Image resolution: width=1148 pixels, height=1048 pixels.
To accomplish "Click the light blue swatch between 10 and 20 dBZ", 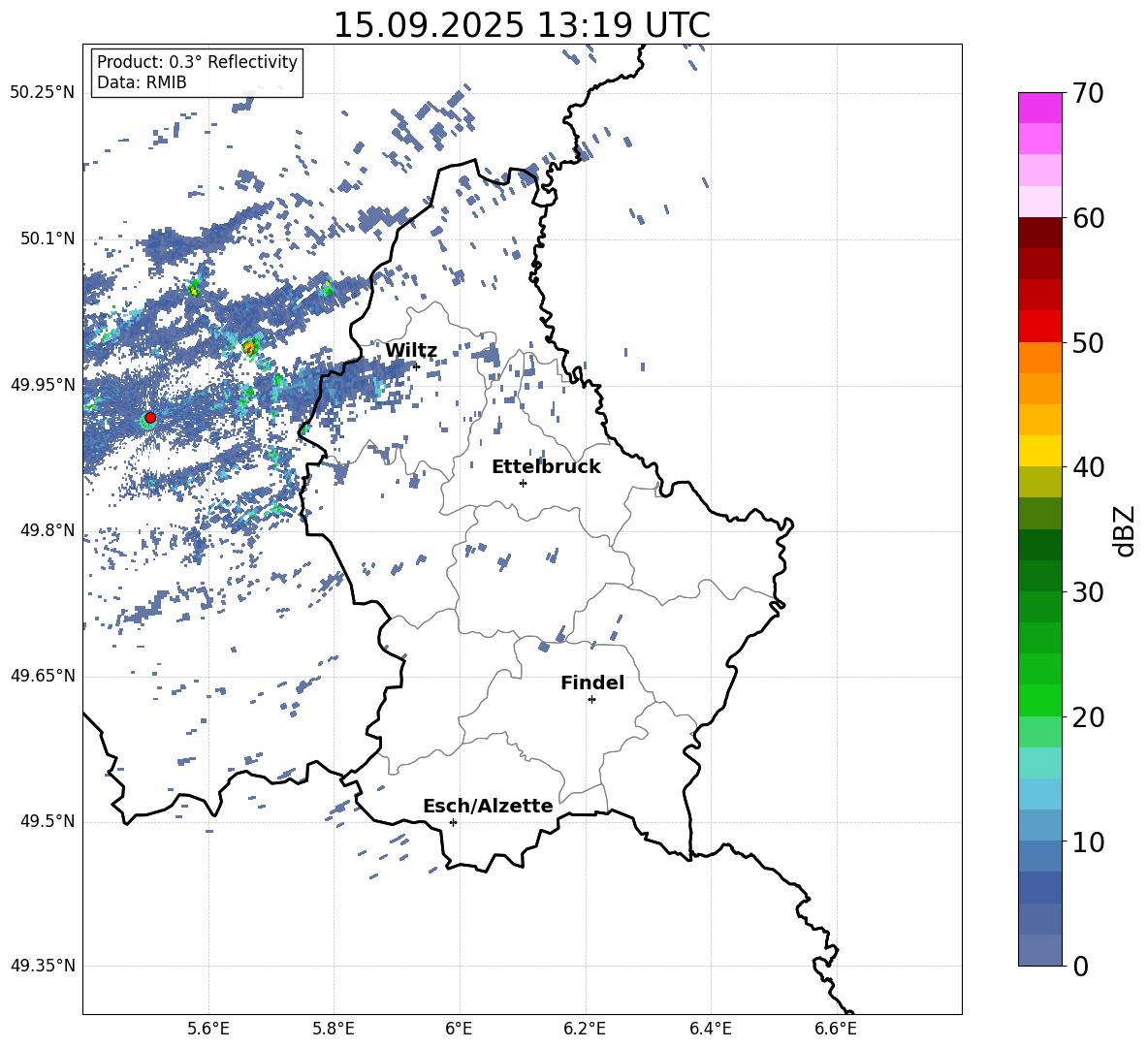I will coord(1040,794).
